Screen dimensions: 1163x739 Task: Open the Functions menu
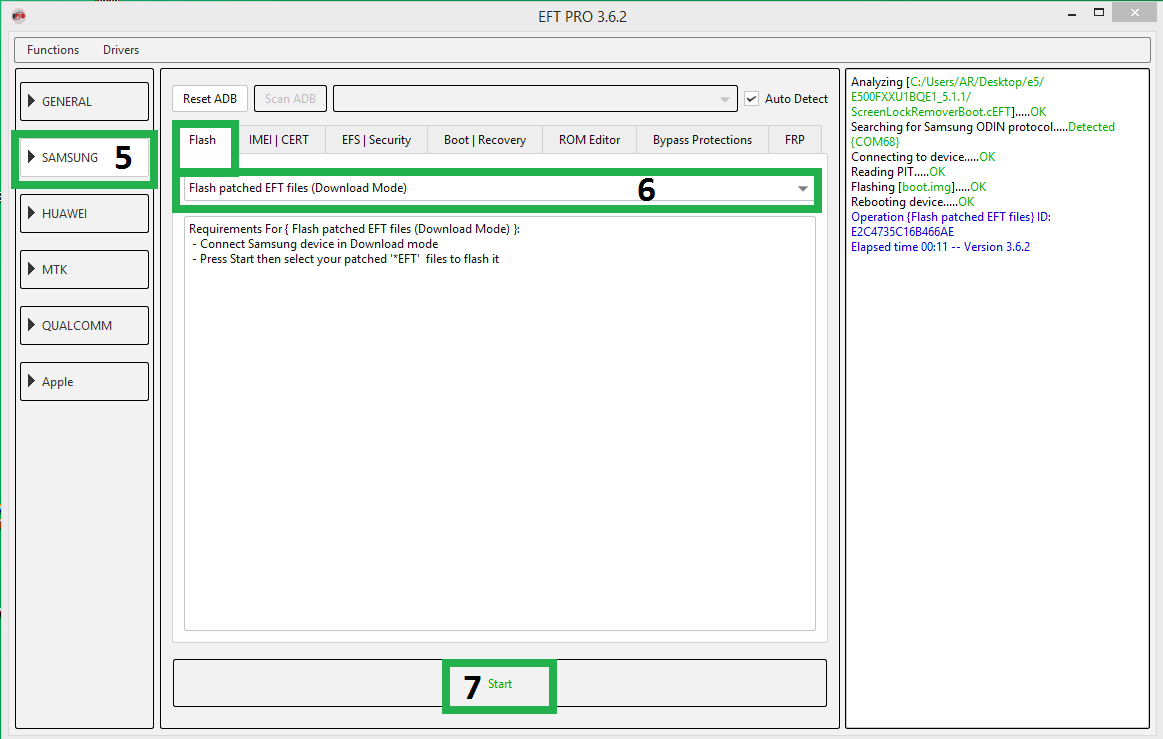(53, 50)
